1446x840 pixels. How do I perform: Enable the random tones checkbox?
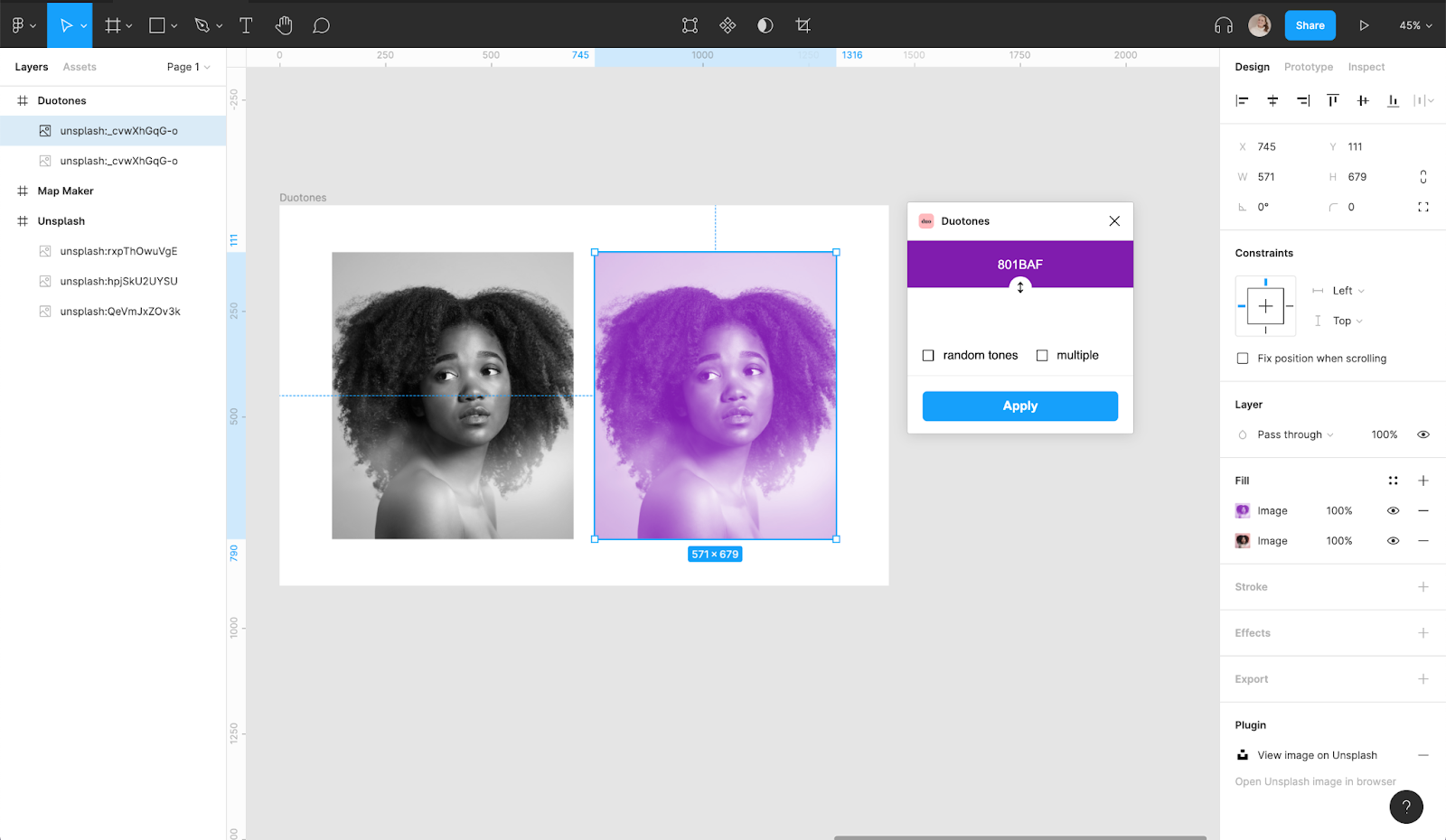point(928,355)
